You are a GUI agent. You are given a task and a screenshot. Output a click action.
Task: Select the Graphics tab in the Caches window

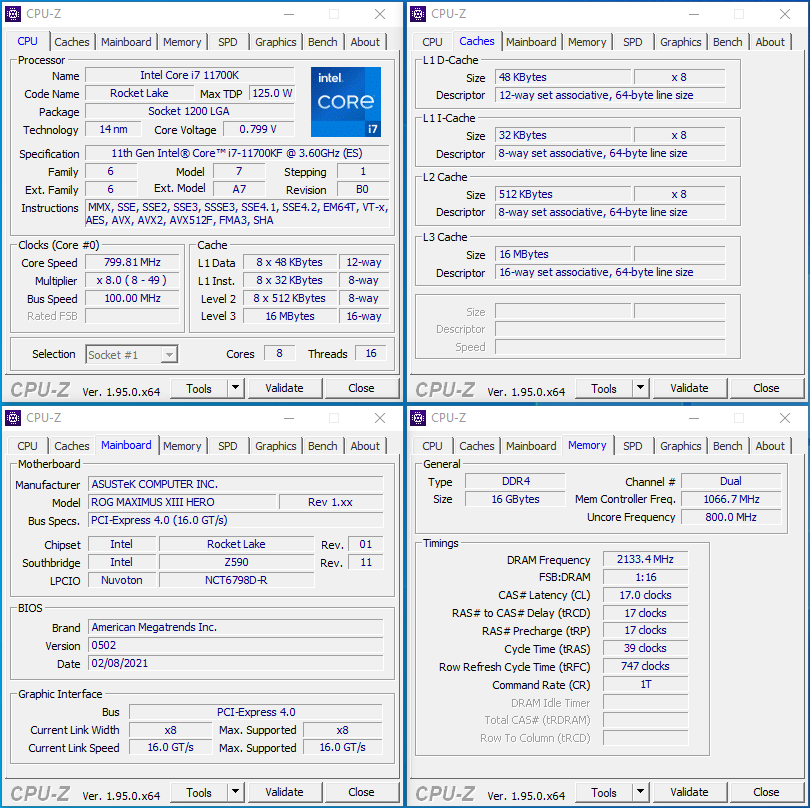coord(680,42)
